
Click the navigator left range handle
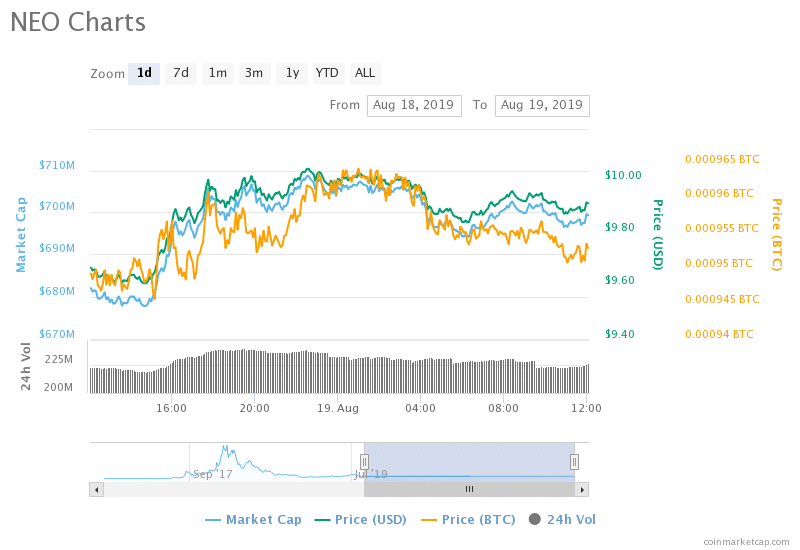click(364, 462)
